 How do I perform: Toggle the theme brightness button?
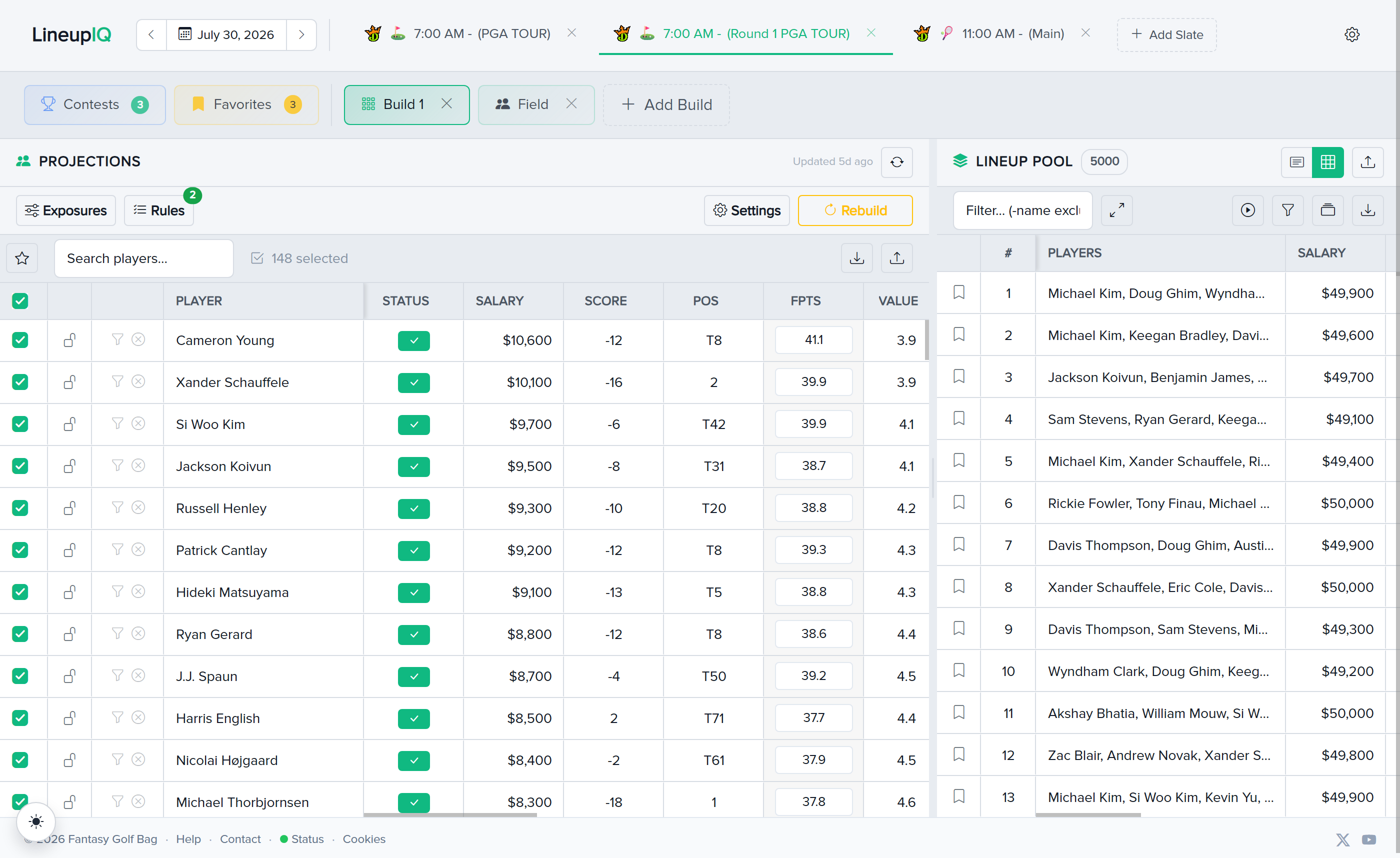(x=36, y=821)
